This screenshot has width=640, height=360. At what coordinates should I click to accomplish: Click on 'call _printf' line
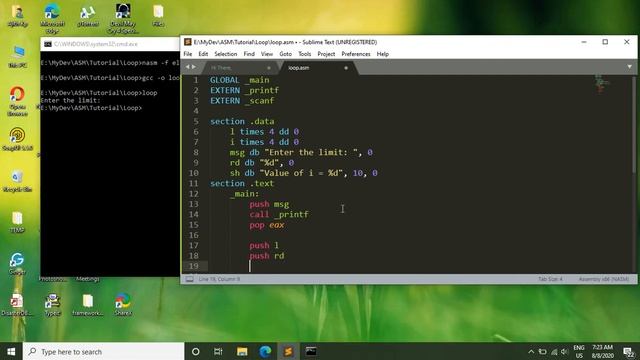(279, 214)
